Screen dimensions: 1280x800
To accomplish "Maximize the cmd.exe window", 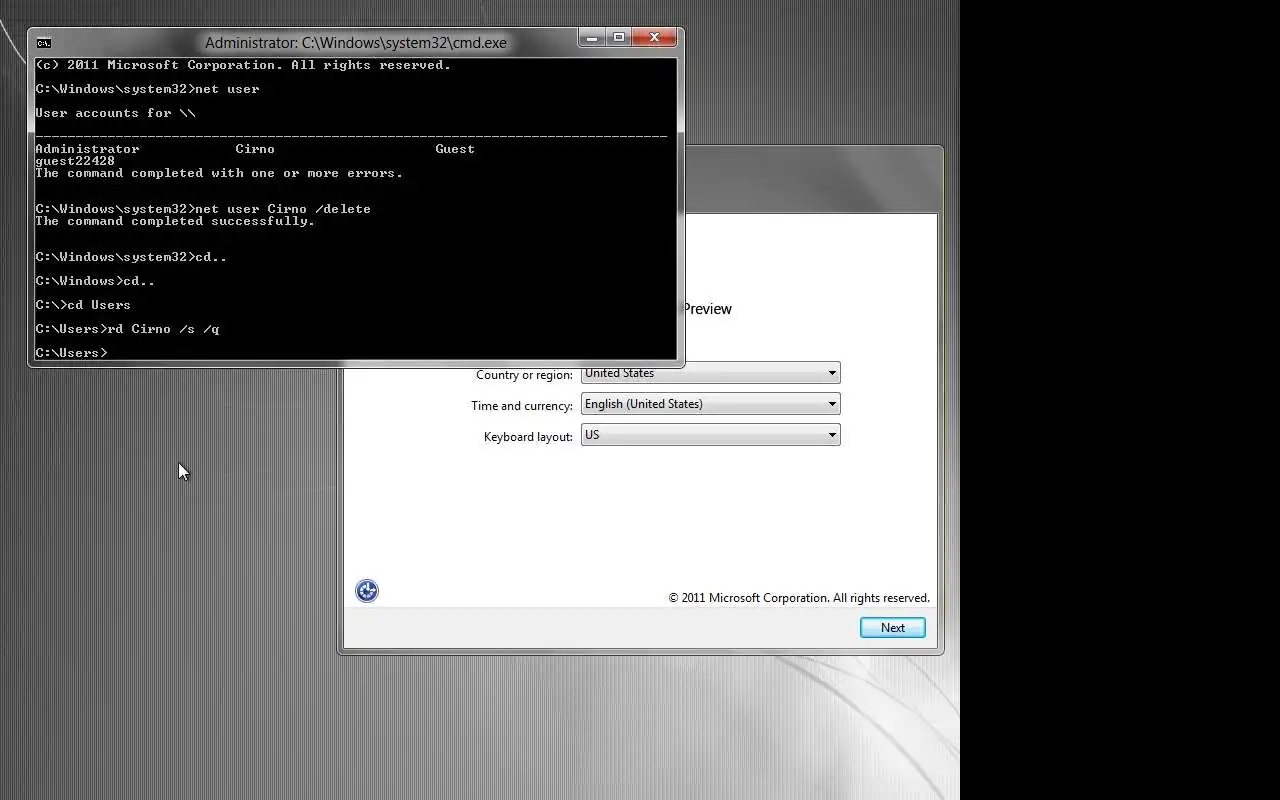I will click(x=619, y=38).
